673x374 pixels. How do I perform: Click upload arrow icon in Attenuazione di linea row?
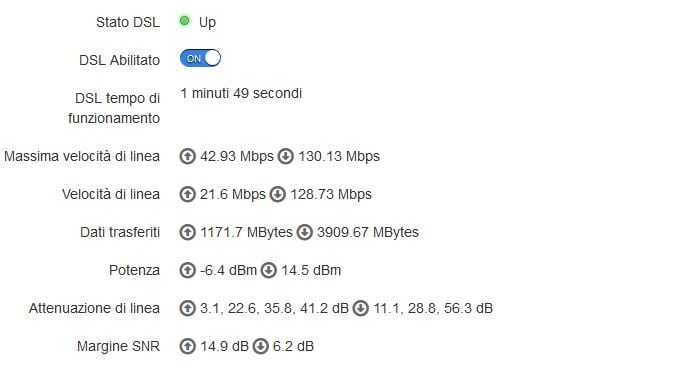tap(188, 308)
